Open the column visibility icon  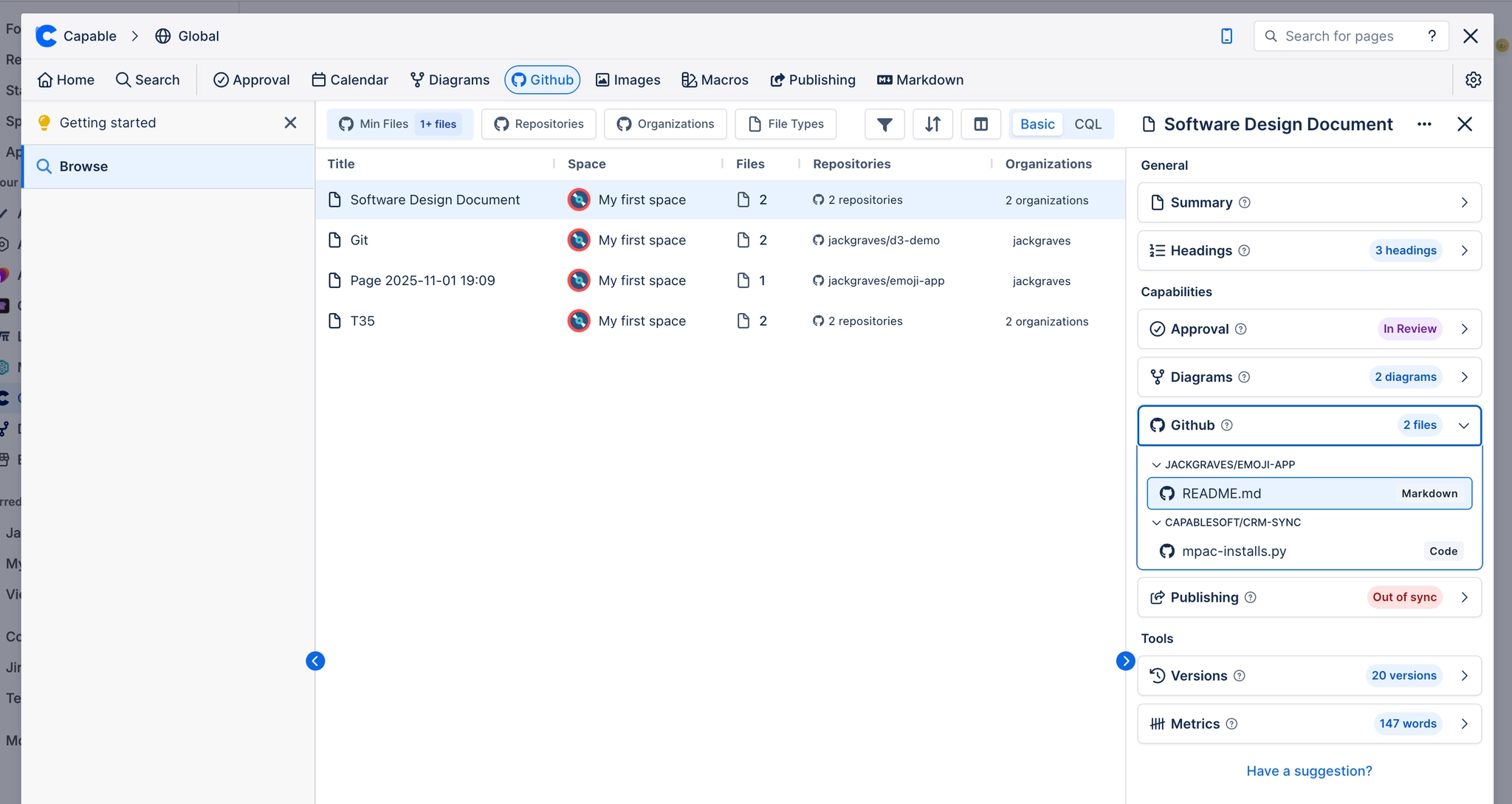pyautogui.click(x=980, y=124)
